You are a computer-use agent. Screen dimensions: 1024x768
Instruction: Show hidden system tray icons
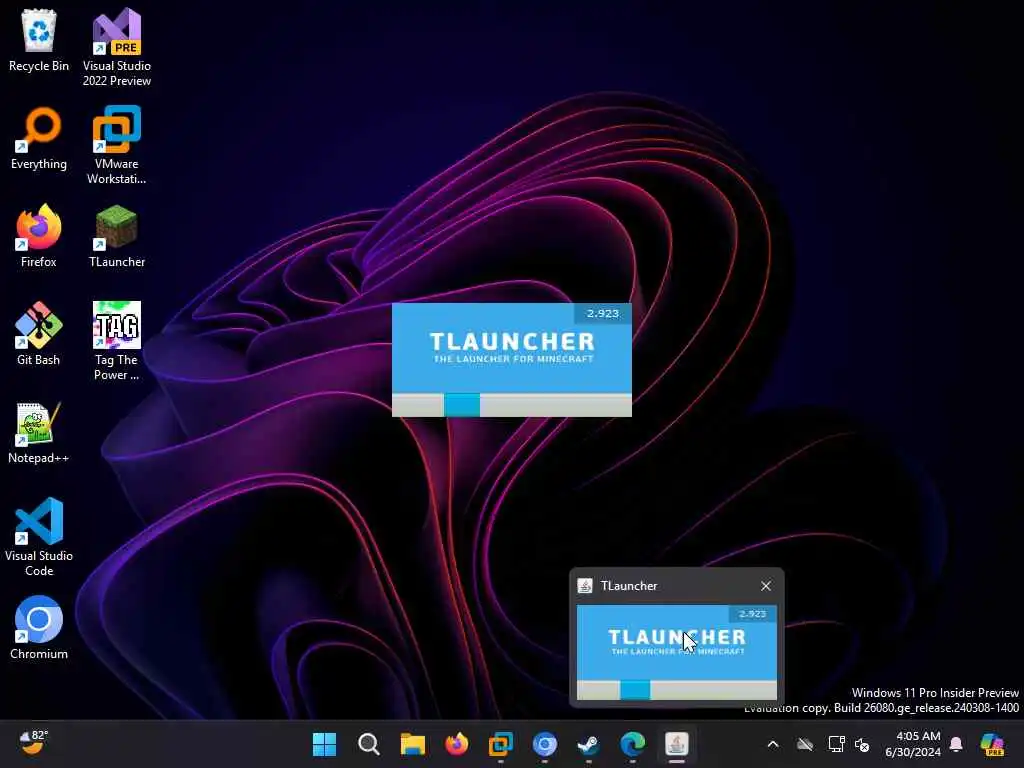click(773, 744)
